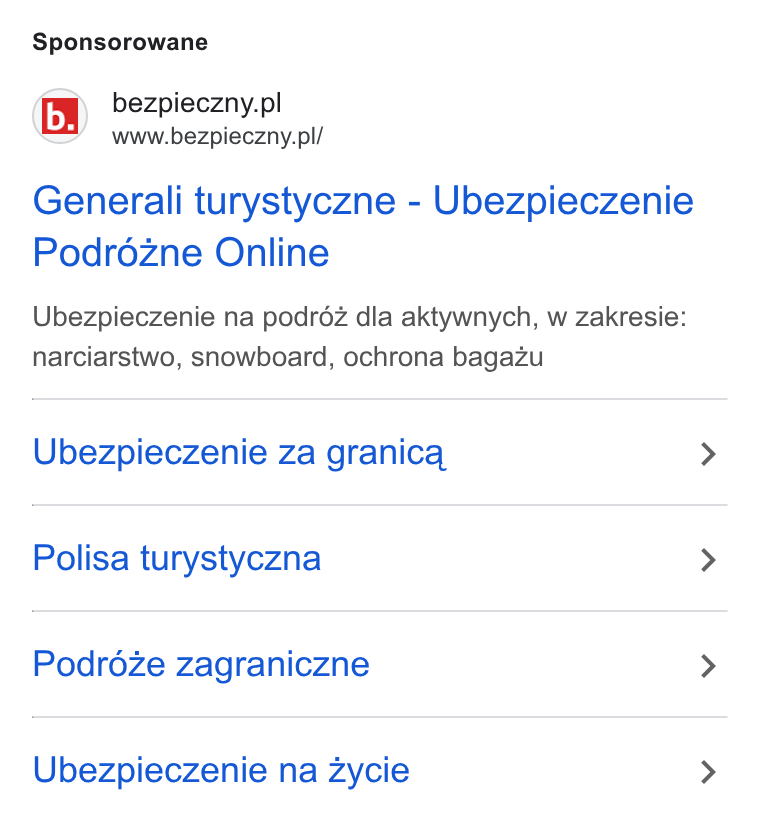Select the bezpieczny.pl site name text
This screenshot has width=760, height=822.
[197, 102]
